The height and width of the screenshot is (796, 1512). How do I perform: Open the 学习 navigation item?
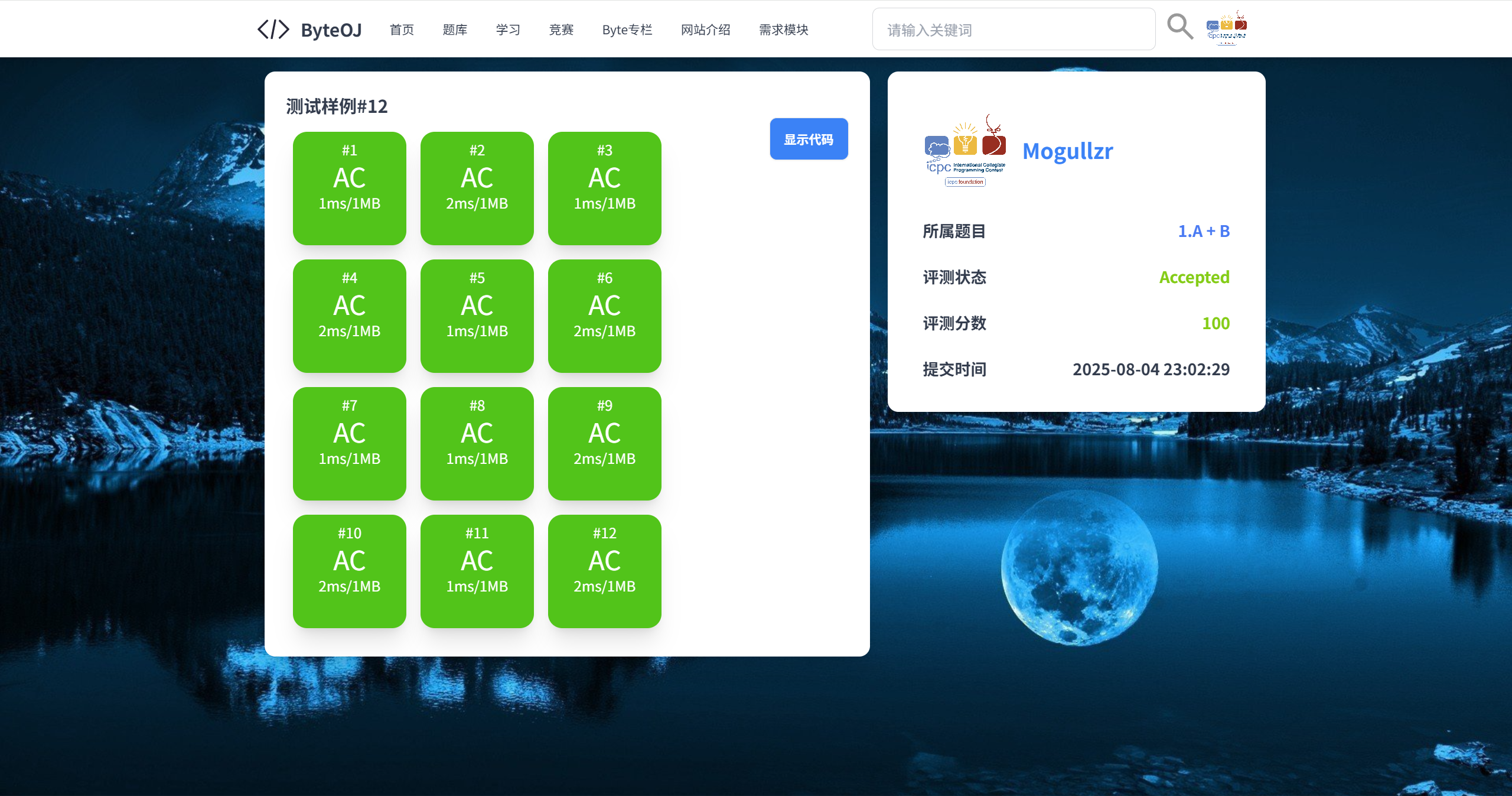pos(508,30)
